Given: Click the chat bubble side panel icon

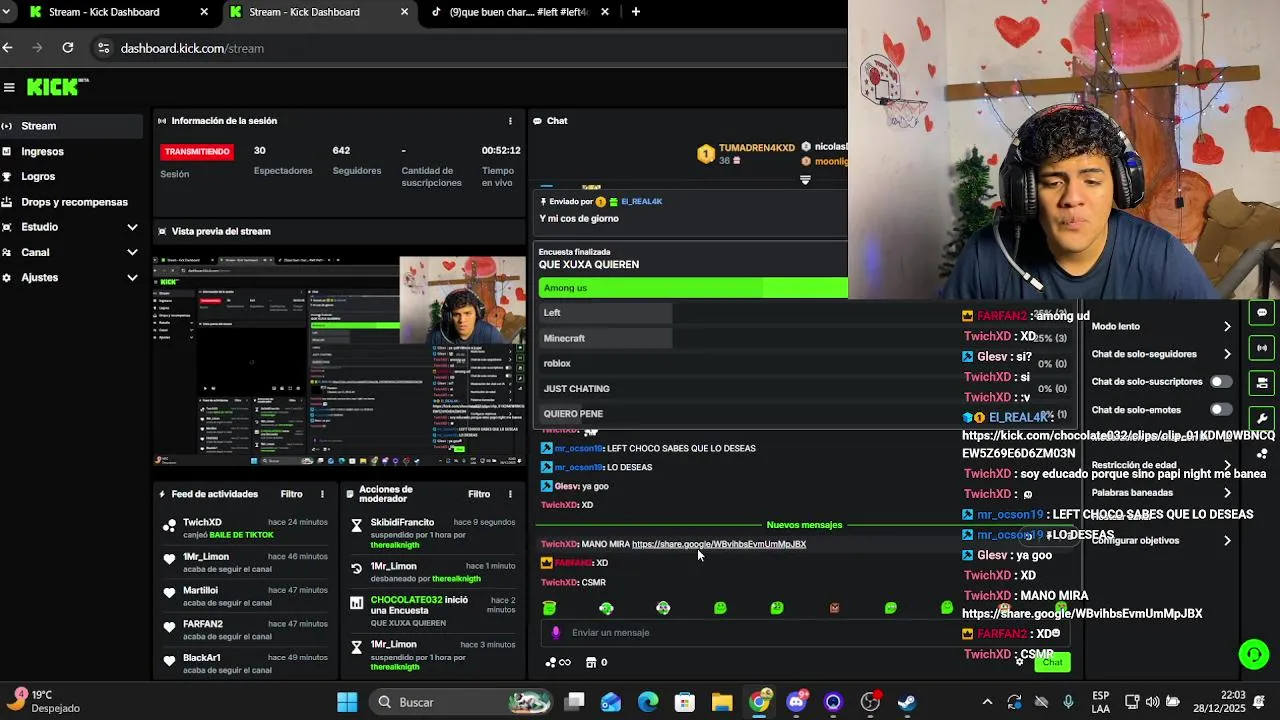Looking at the screenshot, I should (x=1262, y=313).
